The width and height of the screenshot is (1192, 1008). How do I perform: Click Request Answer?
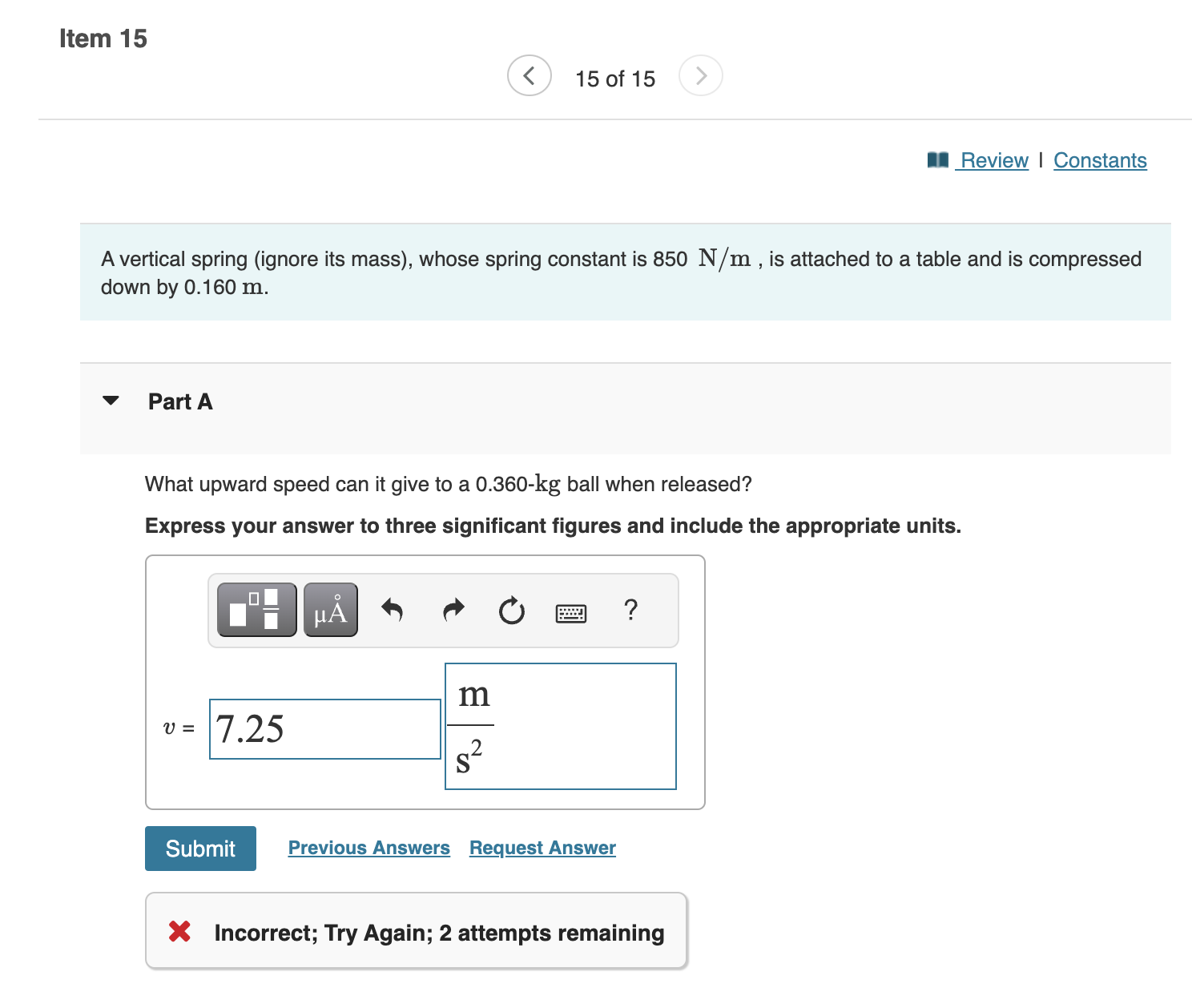pyautogui.click(x=542, y=847)
